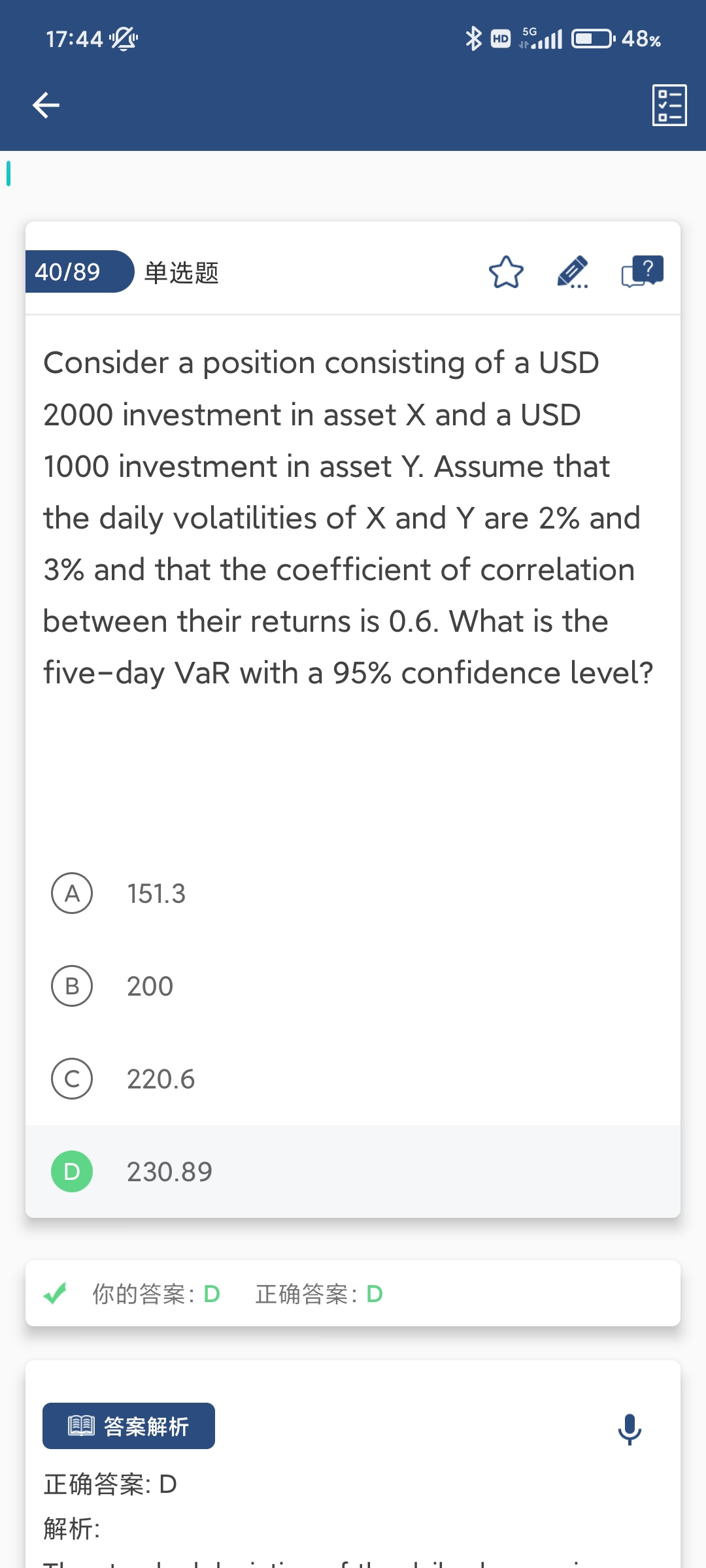Open the answer sheet list icon
The image size is (706, 1568).
click(669, 105)
